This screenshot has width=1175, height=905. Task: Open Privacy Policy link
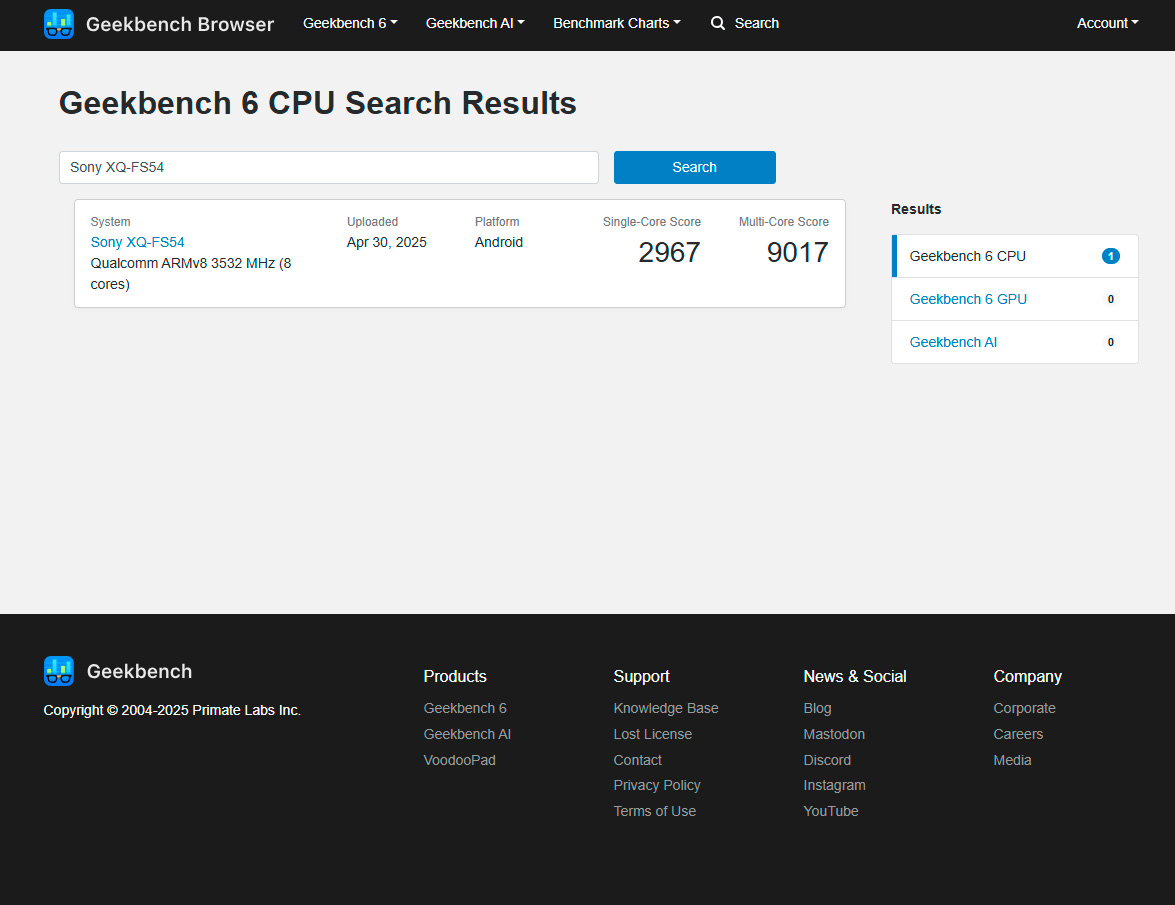656,785
